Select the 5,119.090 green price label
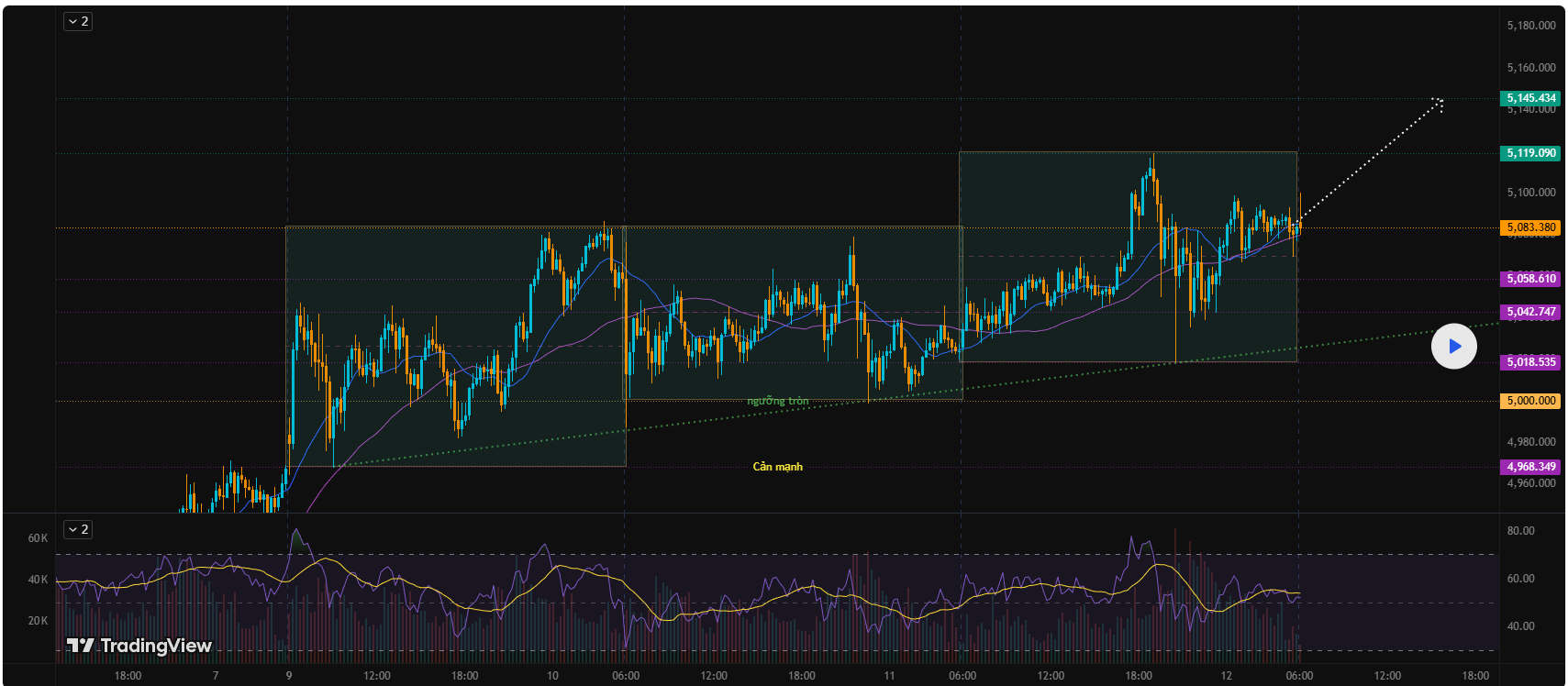The image size is (1568, 686). [1530, 153]
